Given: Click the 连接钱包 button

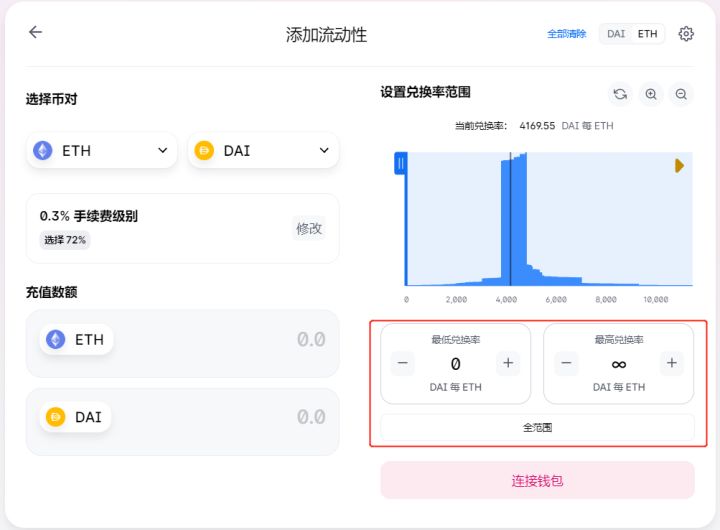Looking at the screenshot, I should click(x=537, y=480).
